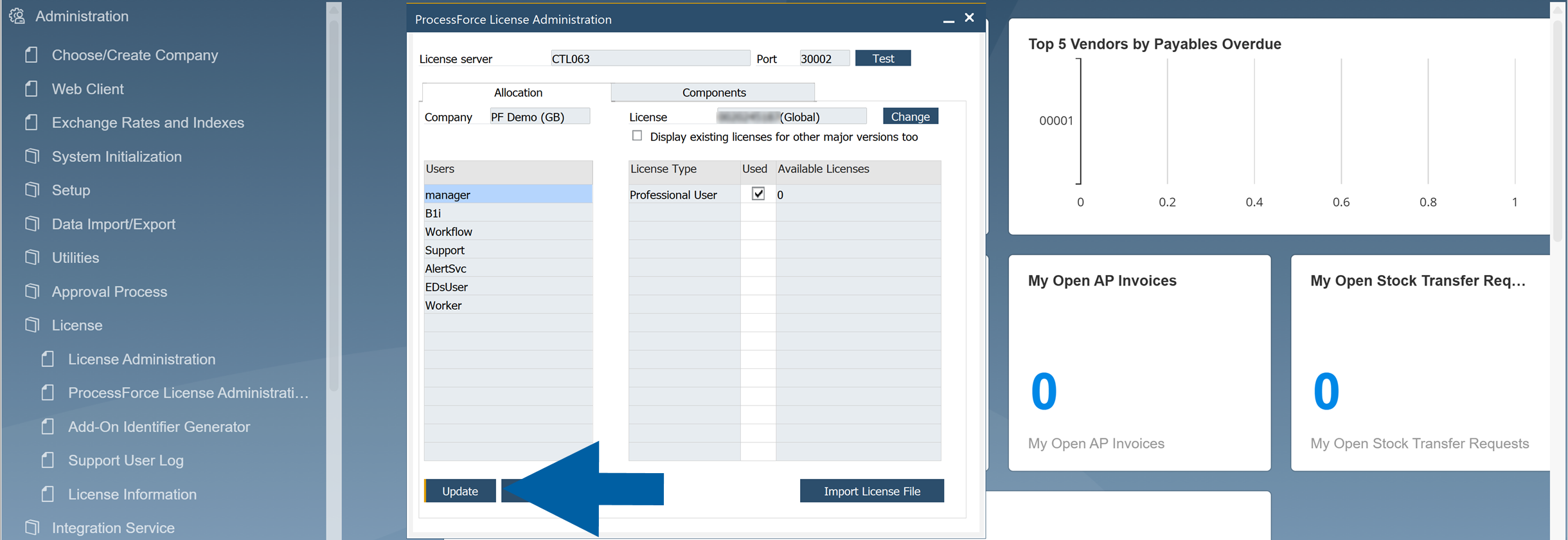Click the Support User Log page icon
The width and height of the screenshot is (1568, 540).
coord(48,460)
